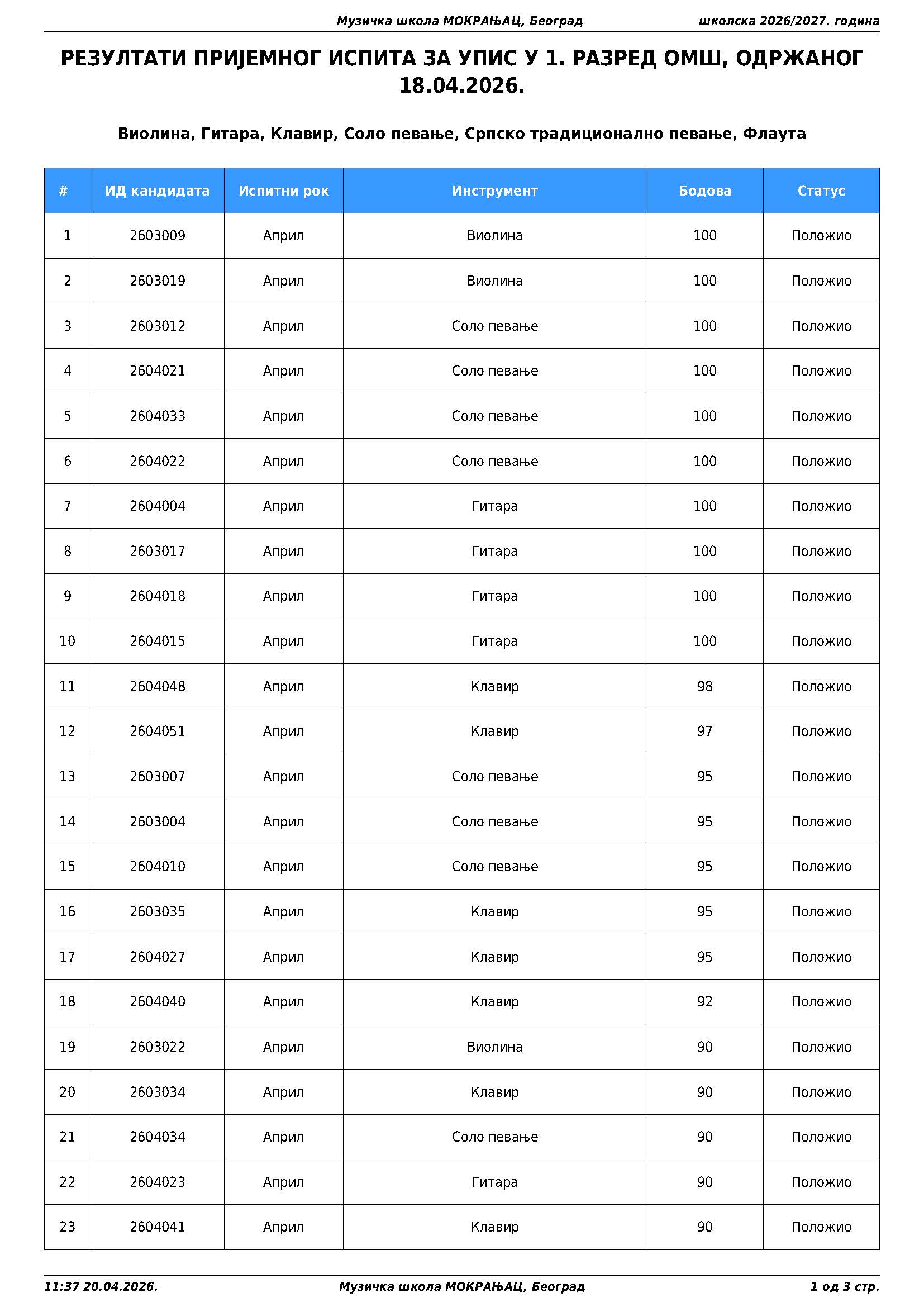Select candidate ID 2603022 cell
This screenshot has width=924, height=1307.
pyautogui.click(x=157, y=1047)
